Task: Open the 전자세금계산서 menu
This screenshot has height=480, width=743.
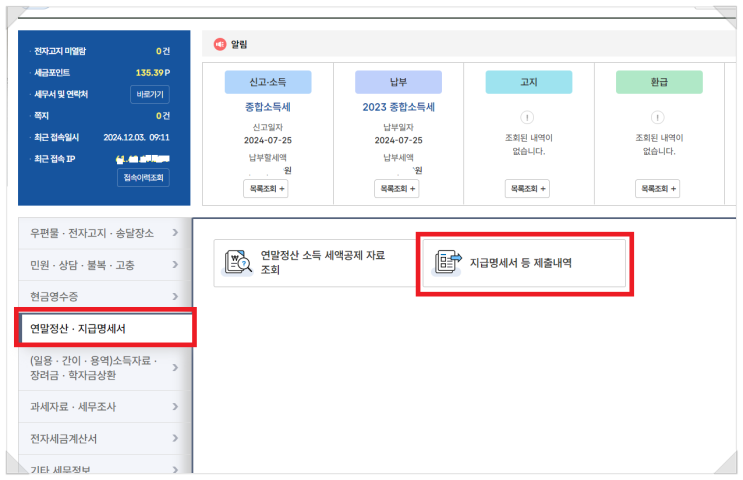Action: 105,438
